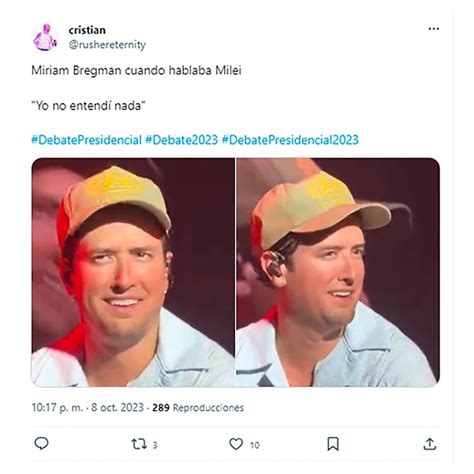The width and height of the screenshot is (474, 474).
Task: Click the quoted line "Yo no entendí nada"
Action: 88,106
